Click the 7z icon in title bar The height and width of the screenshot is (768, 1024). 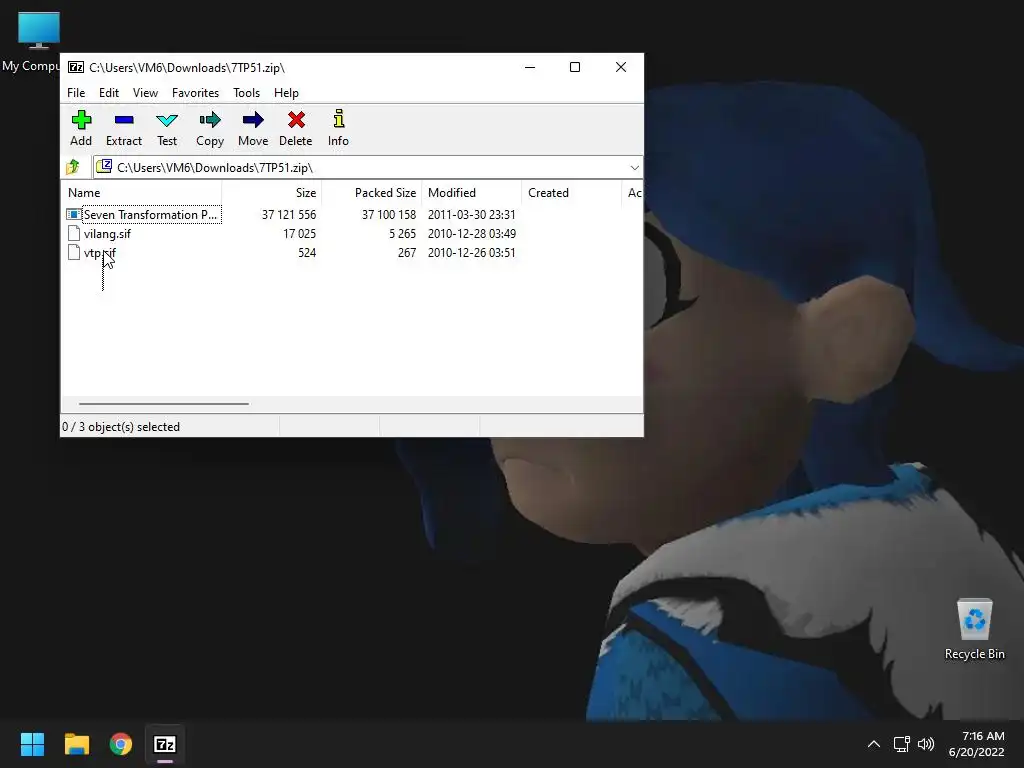click(76, 67)
